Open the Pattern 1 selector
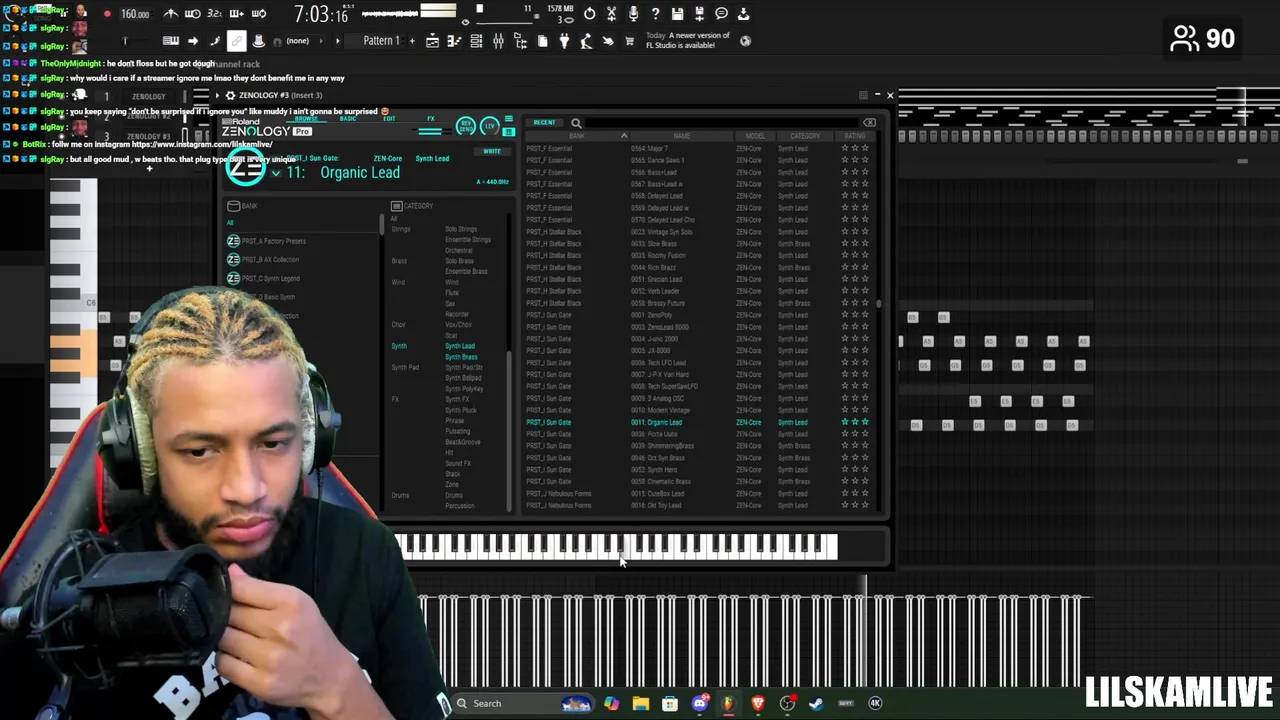This screenshot has width=1280, height=720. [381, 41]
